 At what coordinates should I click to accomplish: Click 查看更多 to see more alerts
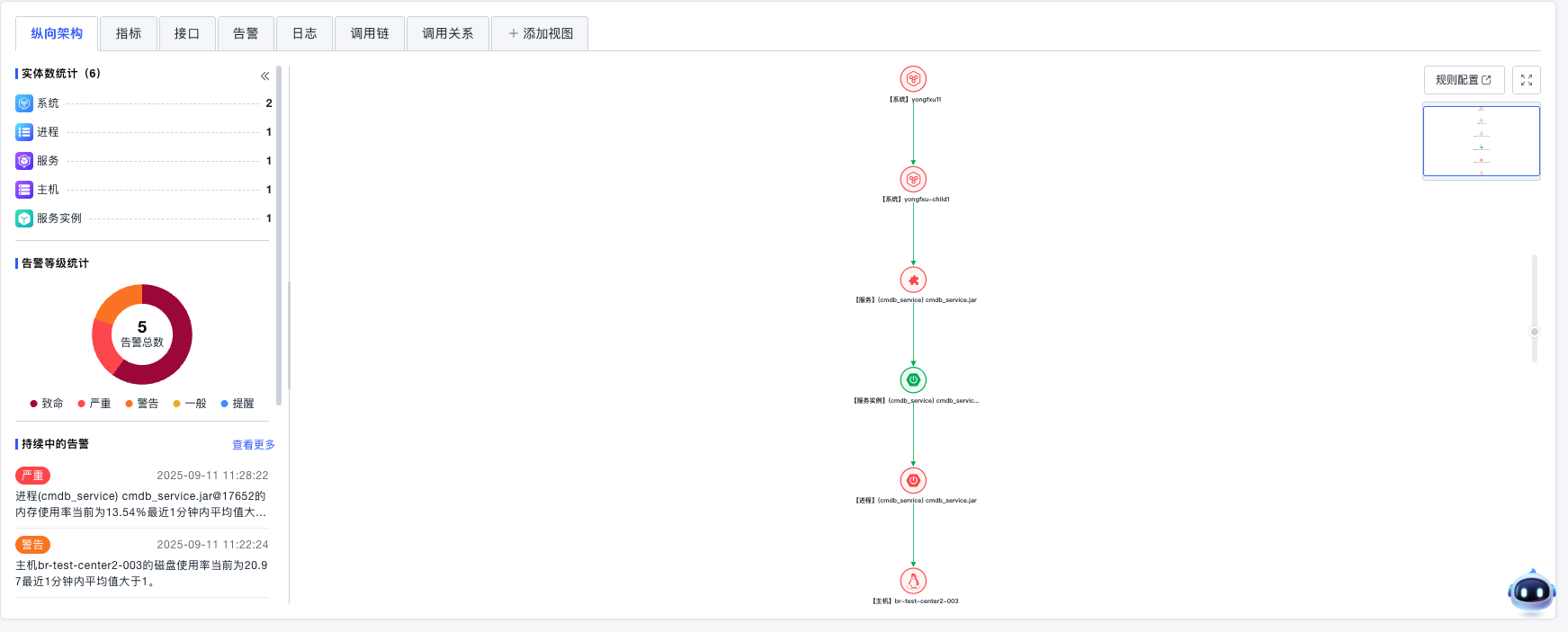pos(253,445)
